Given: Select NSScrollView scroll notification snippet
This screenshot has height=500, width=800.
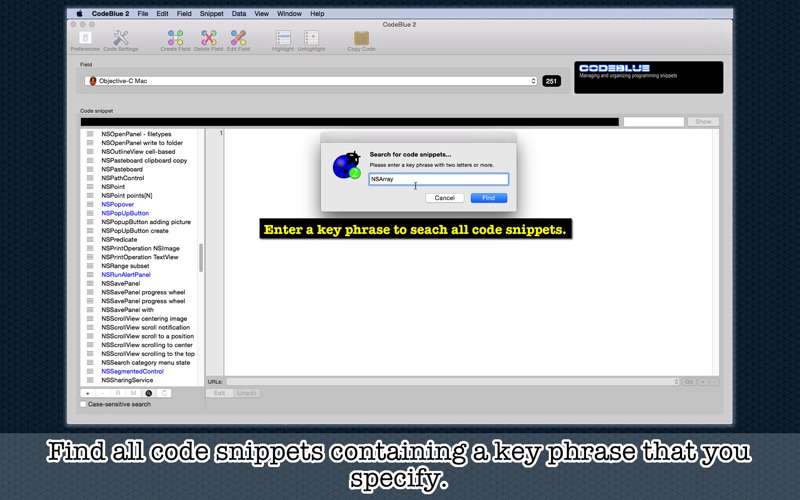Looking at the screenshot, I should coord(145,328).
